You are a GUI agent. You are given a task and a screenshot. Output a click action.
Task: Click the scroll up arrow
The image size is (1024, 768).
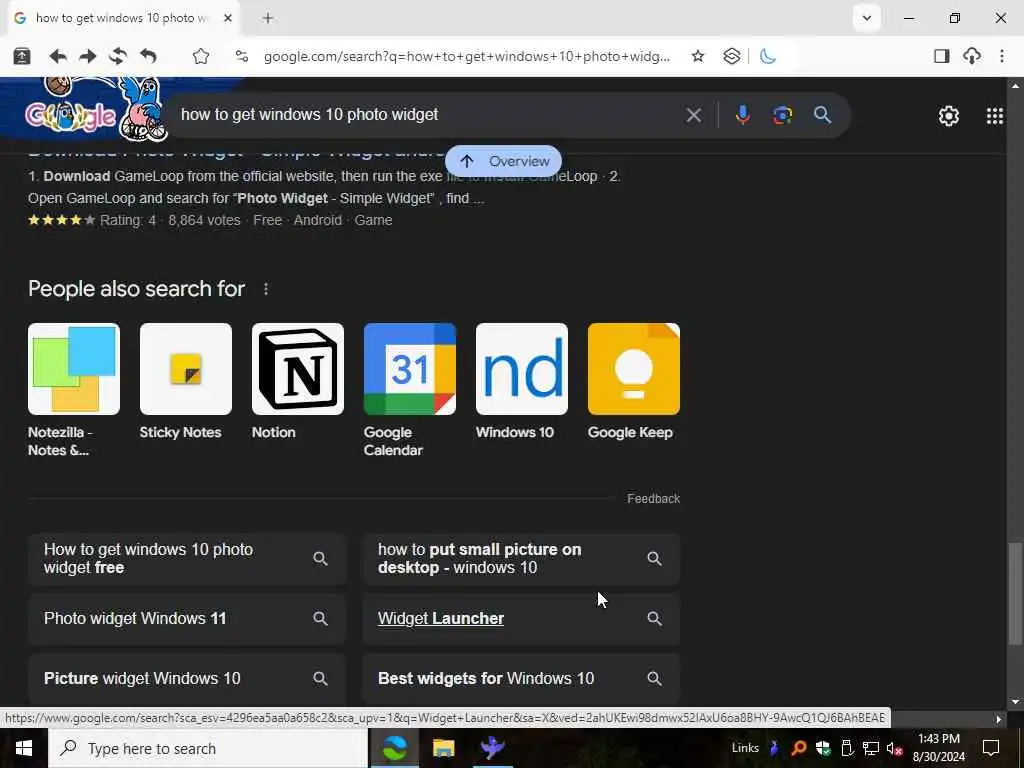(x=1015, y=85)
